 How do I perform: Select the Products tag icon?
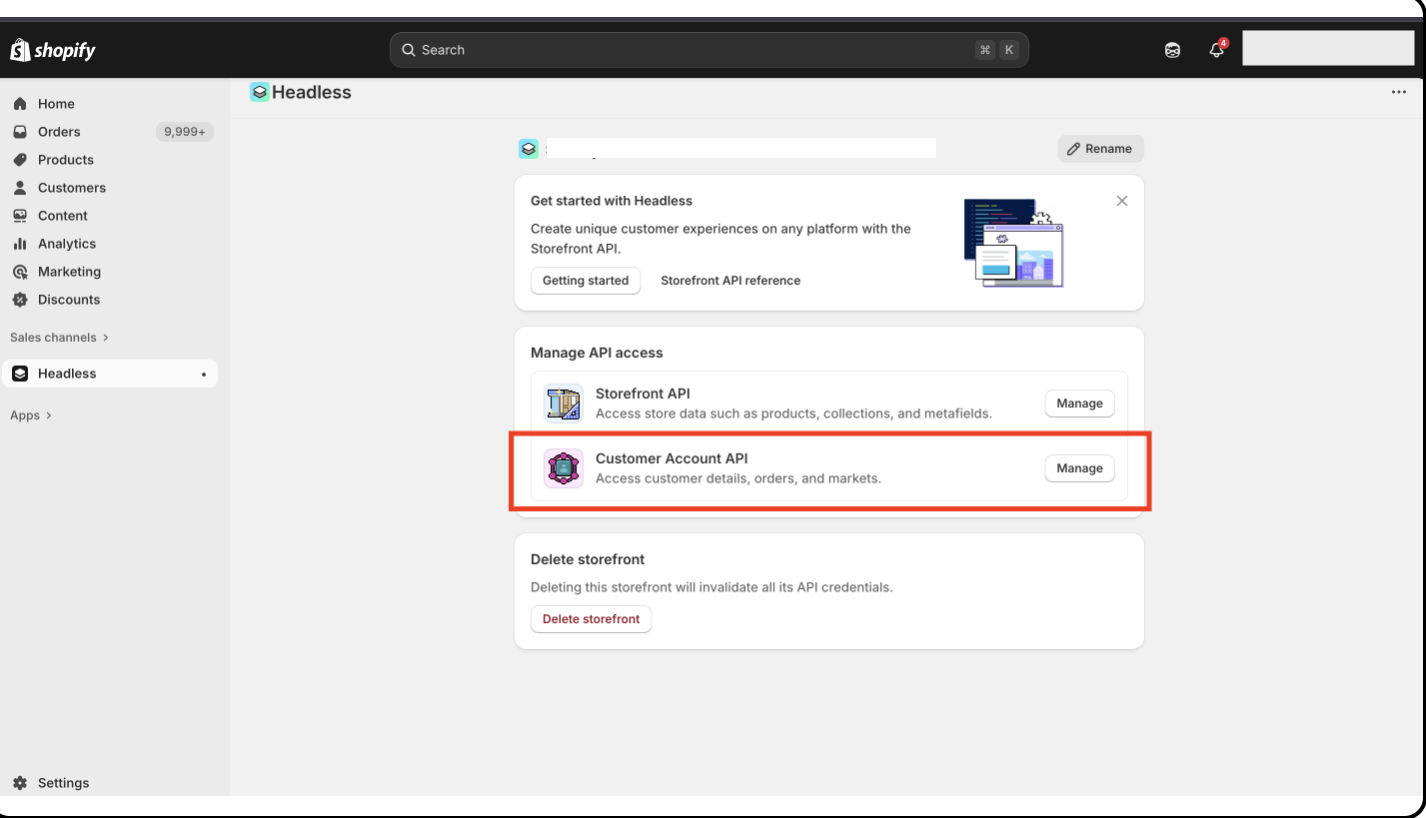(20, 160)
